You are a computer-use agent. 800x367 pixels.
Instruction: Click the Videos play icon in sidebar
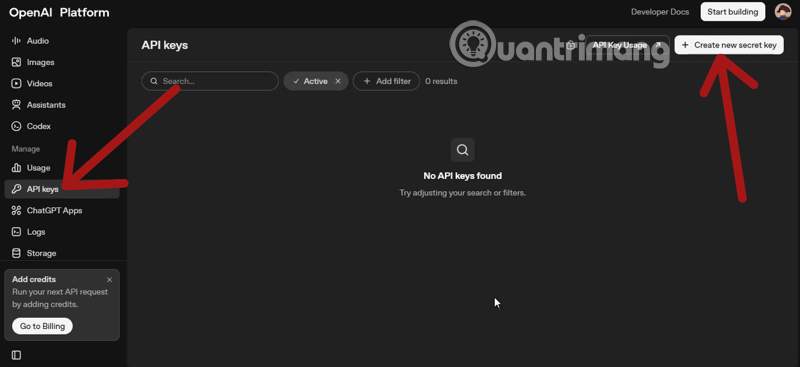16,84
